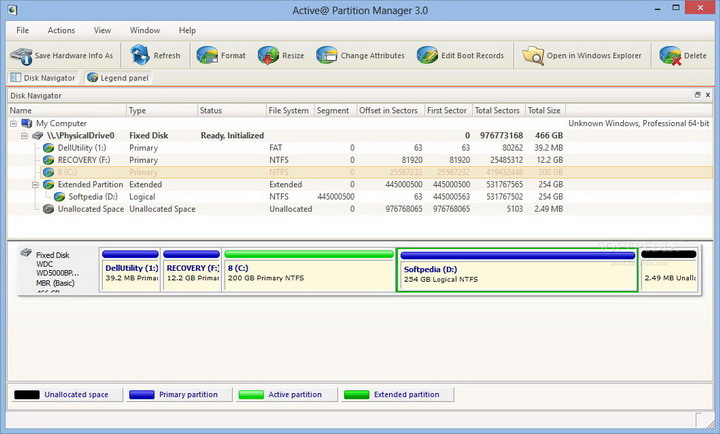Restore the Disk Navigator panel
The height and width of the screenshot is (434, 720).
tap(698, 95)
